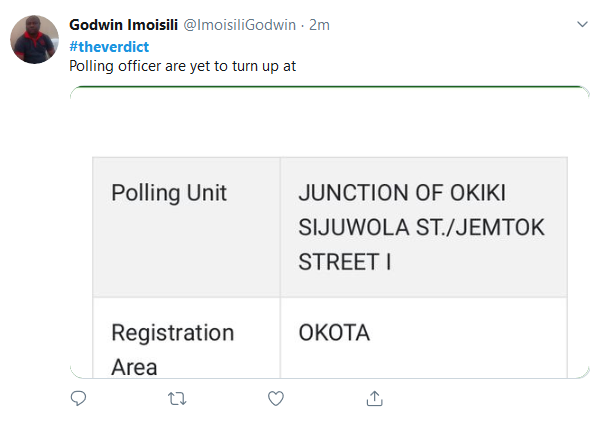Open Godwin Imoisili's profile picture
Viewport: 600px width, 422px height.
(x=34, y=40)
